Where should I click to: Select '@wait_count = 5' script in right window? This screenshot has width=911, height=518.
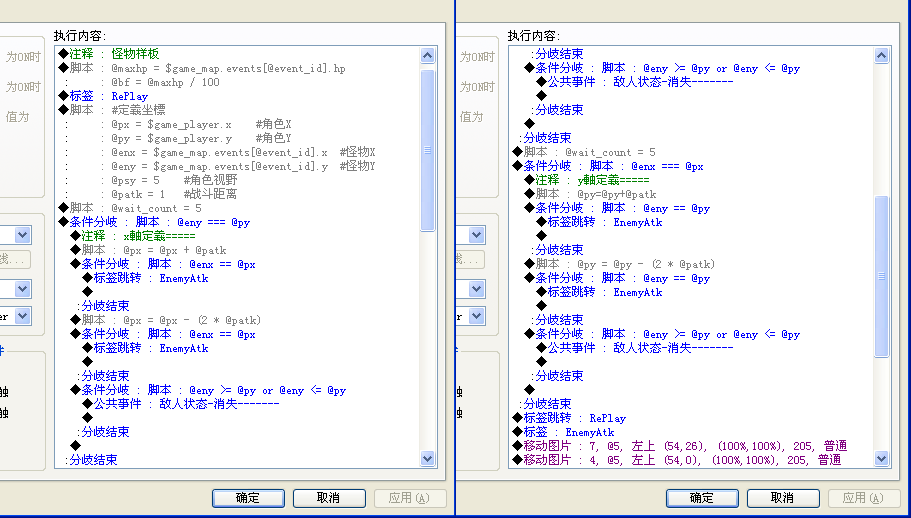click(x=584, y=152)
